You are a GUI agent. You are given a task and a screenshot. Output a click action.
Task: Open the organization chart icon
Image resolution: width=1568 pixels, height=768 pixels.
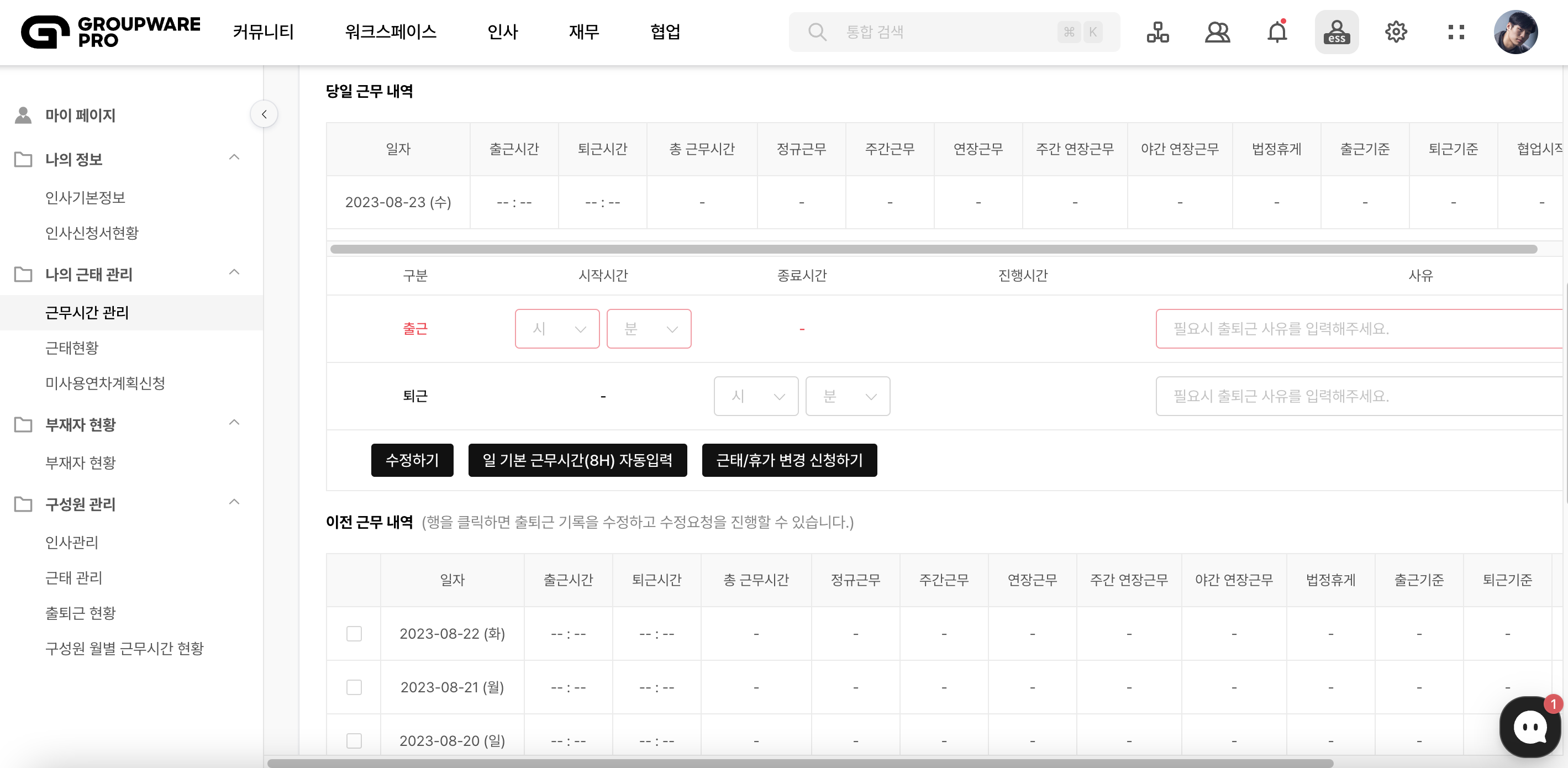[x=1157, y=31]
